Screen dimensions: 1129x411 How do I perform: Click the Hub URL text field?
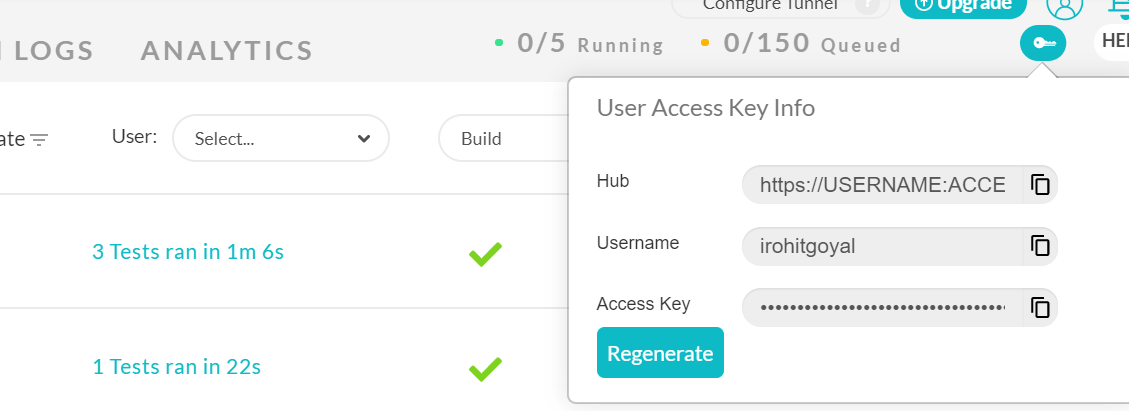[882, 185]
